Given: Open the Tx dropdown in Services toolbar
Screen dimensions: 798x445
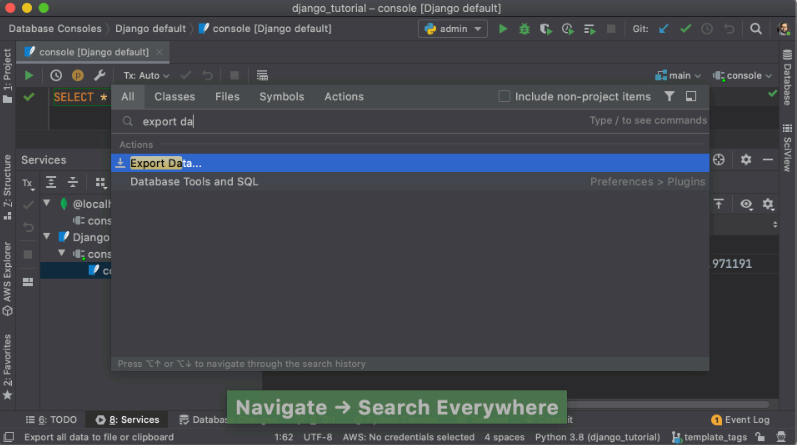Looking at the screenshot, I should click(28, 183).
